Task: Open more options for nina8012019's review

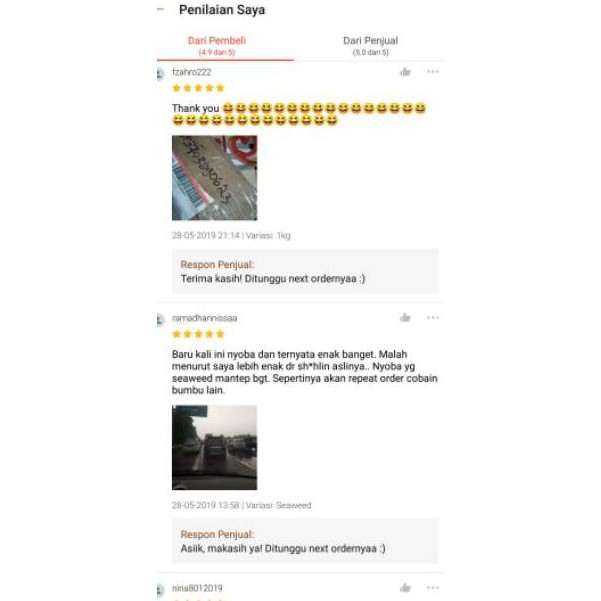Action: [x=433, y=588]
